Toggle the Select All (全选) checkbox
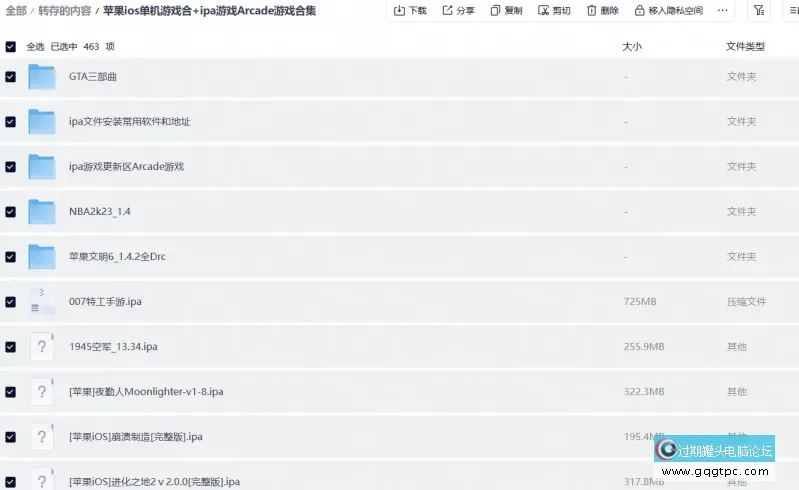The image size is (799, 490). (x=10, y=46)
